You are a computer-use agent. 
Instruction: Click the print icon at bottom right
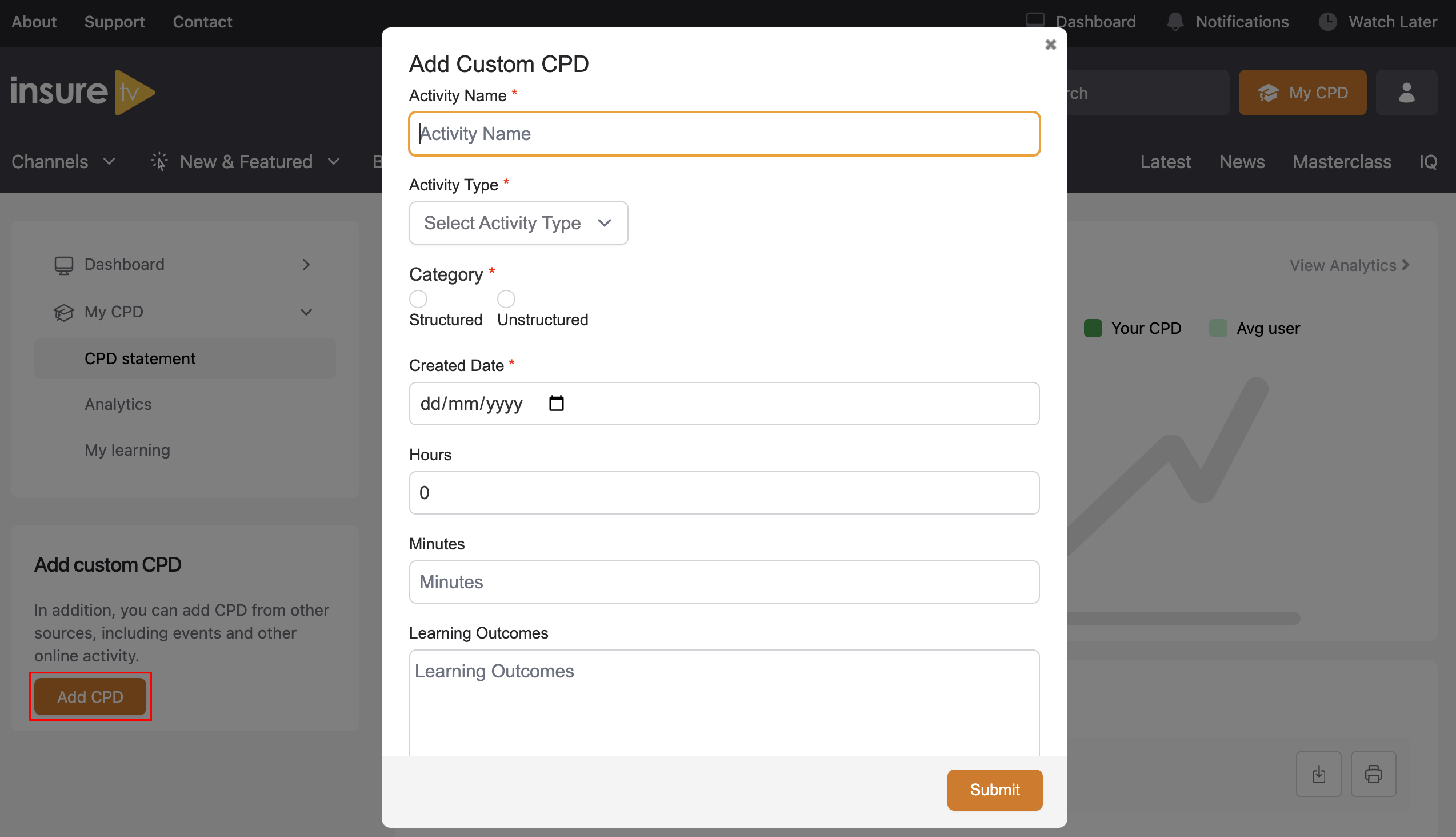[x=1374, y=774]
